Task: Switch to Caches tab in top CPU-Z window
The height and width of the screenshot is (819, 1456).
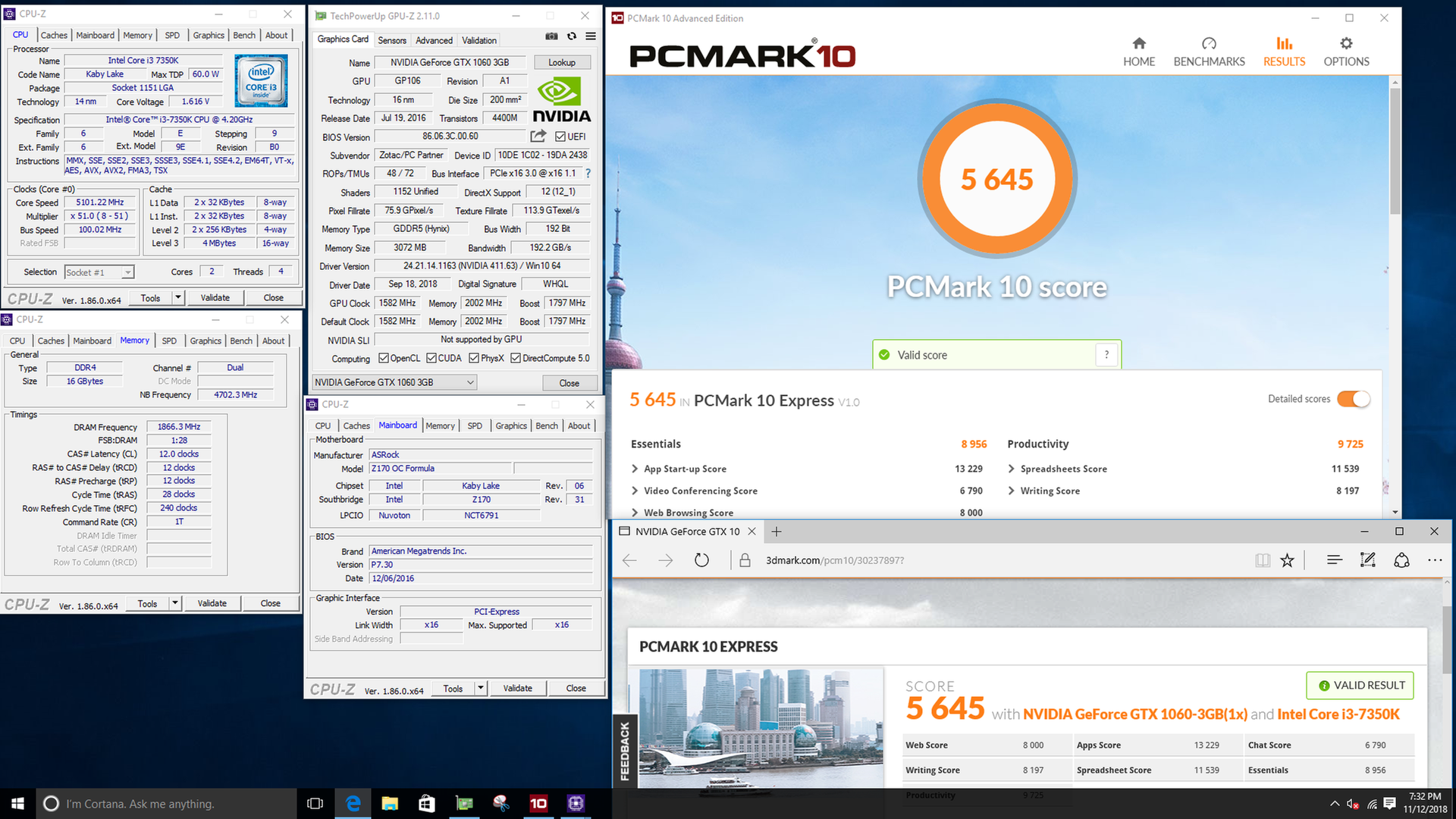Action: [54, 35]
